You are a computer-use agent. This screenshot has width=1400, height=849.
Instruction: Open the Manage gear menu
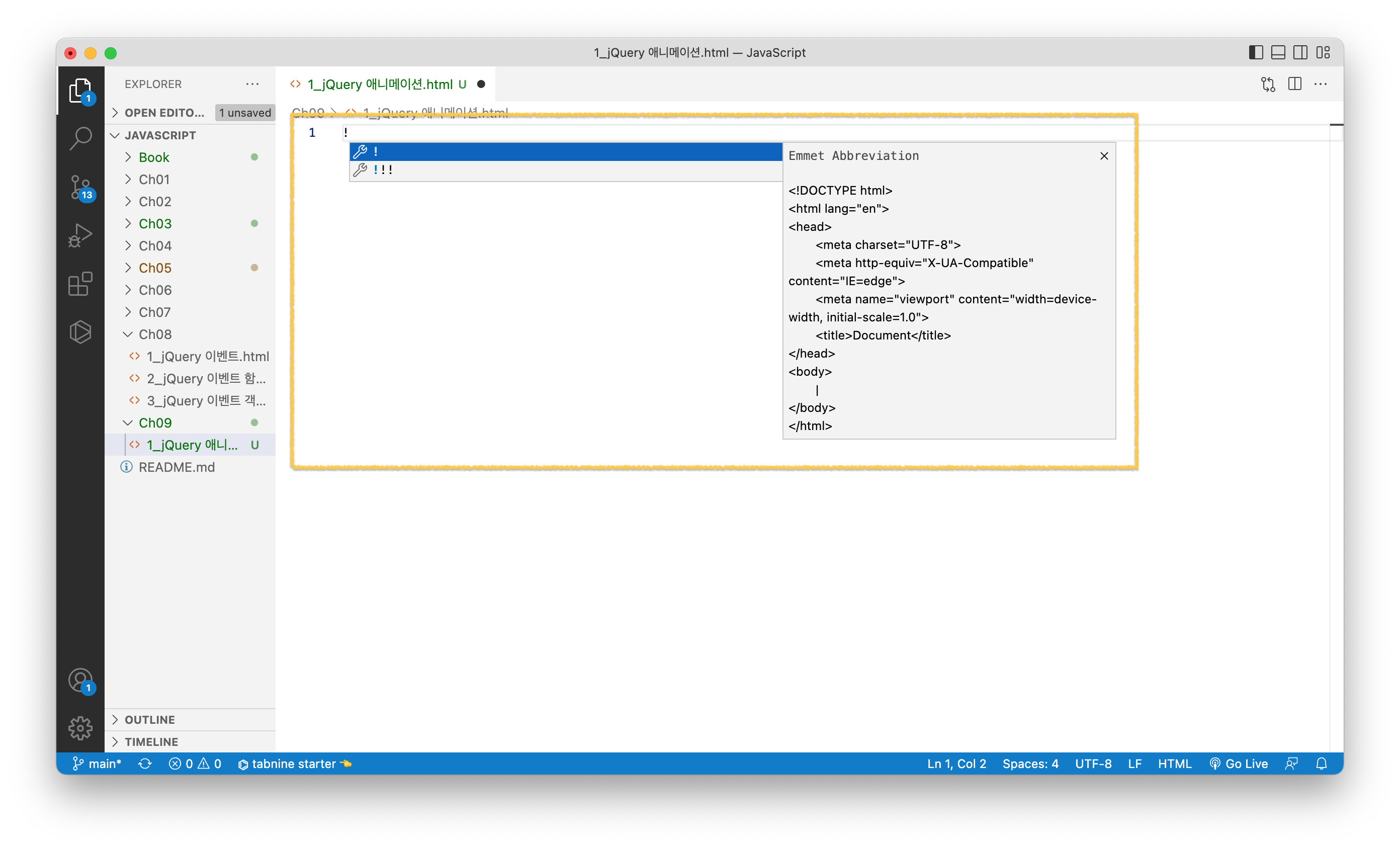point(80,728)
